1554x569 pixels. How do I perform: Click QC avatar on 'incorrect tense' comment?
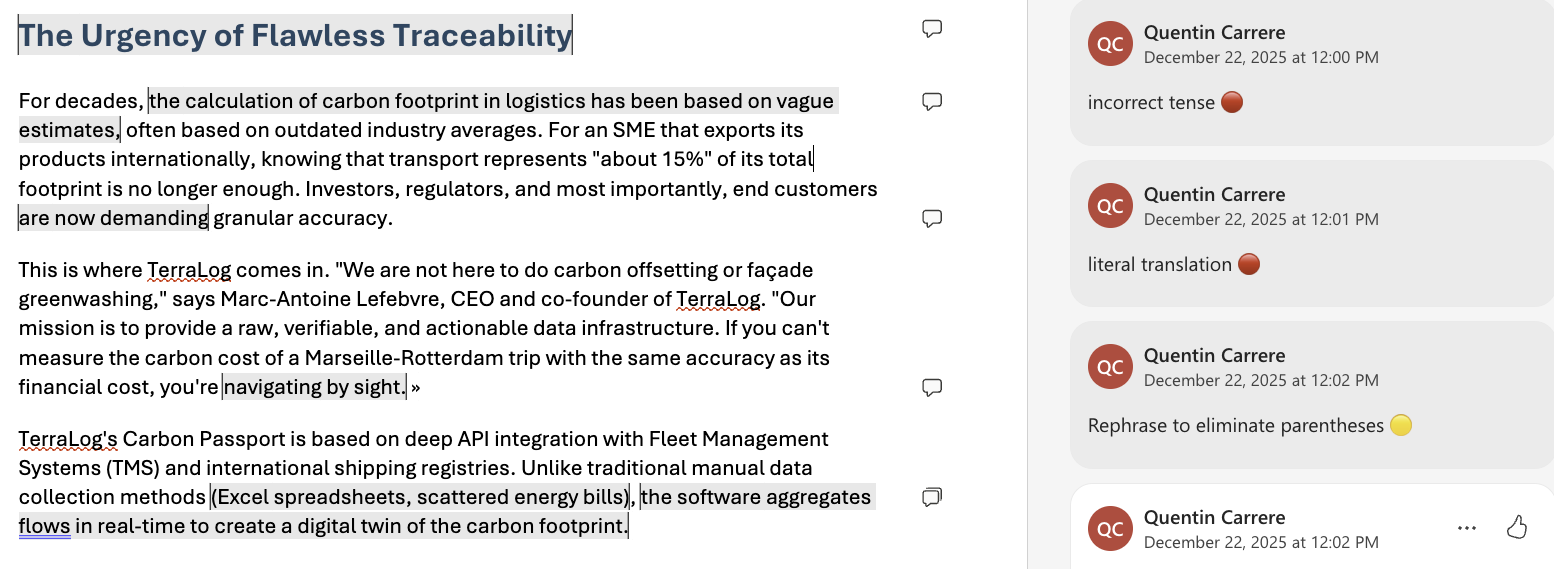point(1110,44)
